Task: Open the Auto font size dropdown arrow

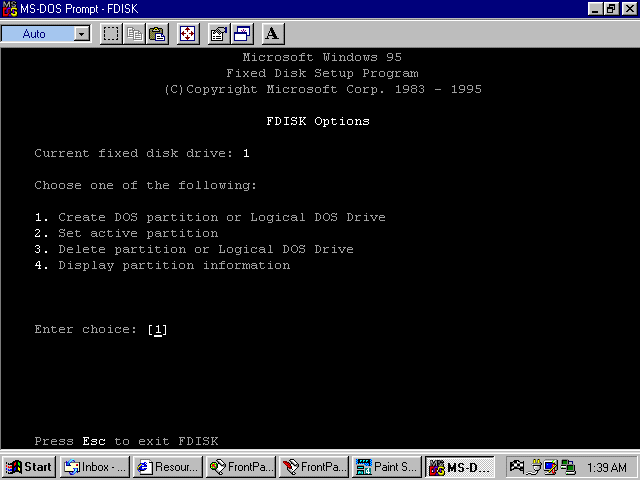Action: click(82, 34)
